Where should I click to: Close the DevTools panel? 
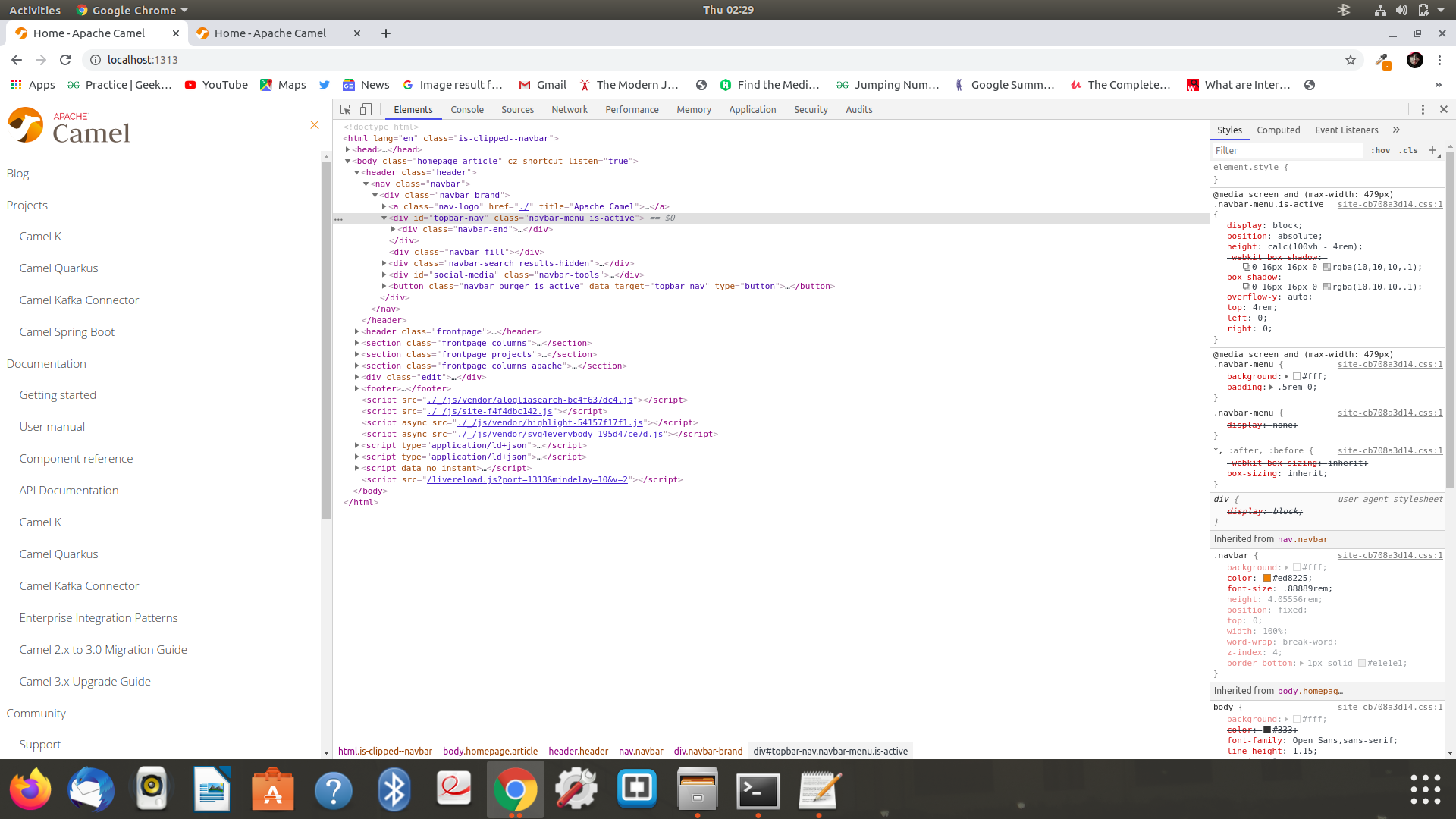point(1444,109)
